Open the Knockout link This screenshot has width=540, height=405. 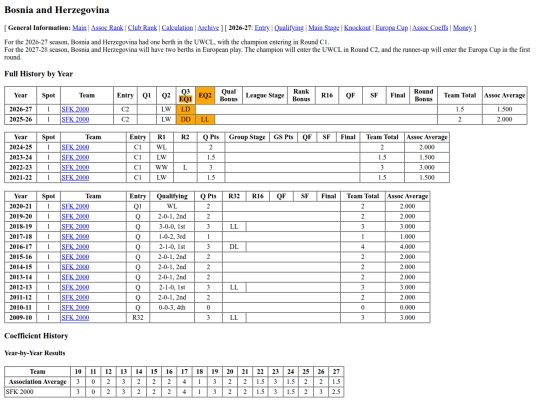pyautogui.click(x=357, y=28)
